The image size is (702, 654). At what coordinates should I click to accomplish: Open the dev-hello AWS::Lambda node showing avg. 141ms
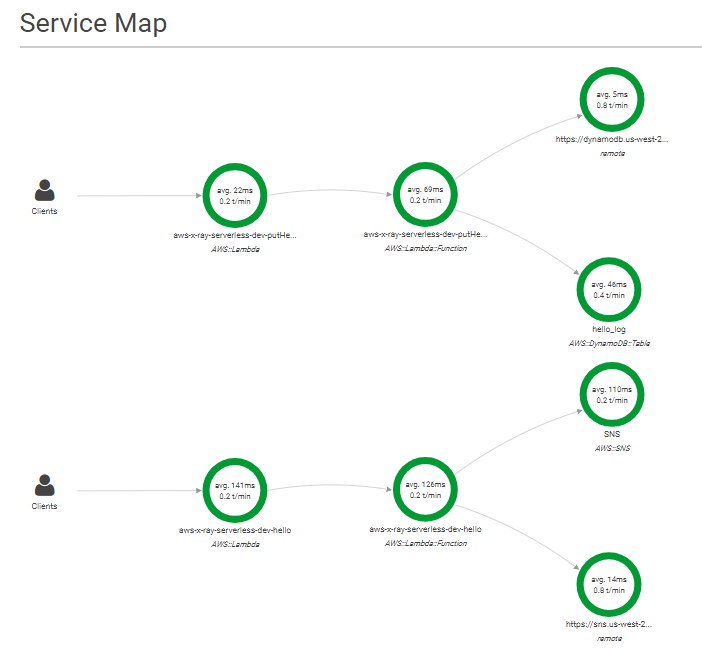coord(235,491)
